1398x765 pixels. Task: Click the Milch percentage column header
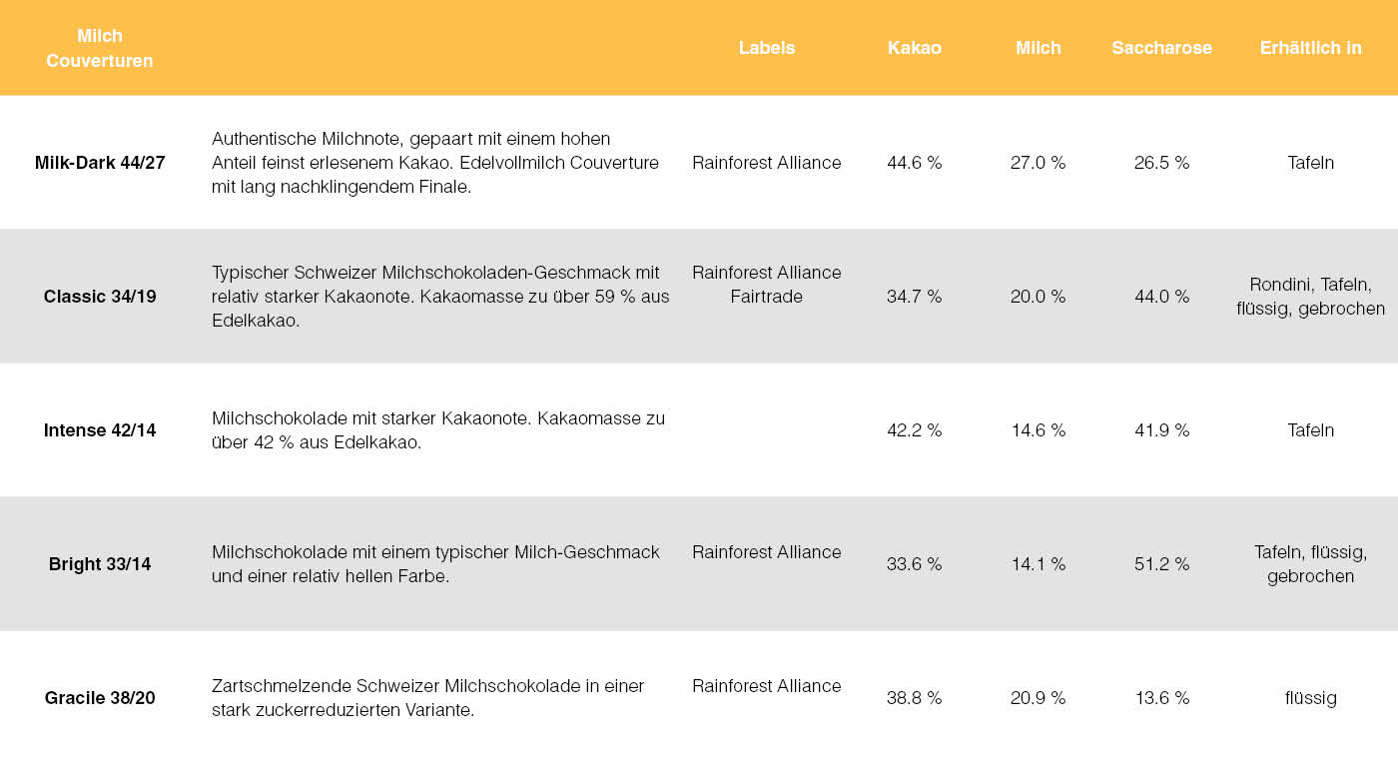coord(1038,48)
